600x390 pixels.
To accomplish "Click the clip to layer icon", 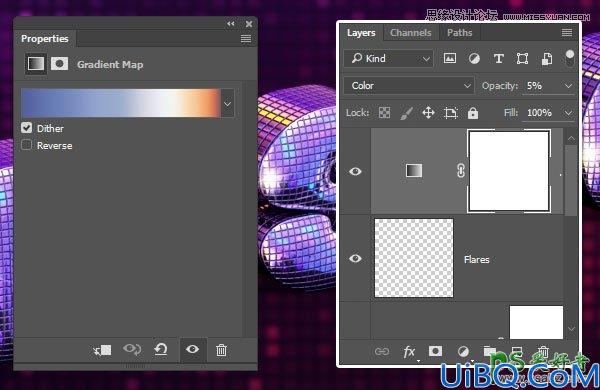I will pyautogui.click(x=103, y=350).
